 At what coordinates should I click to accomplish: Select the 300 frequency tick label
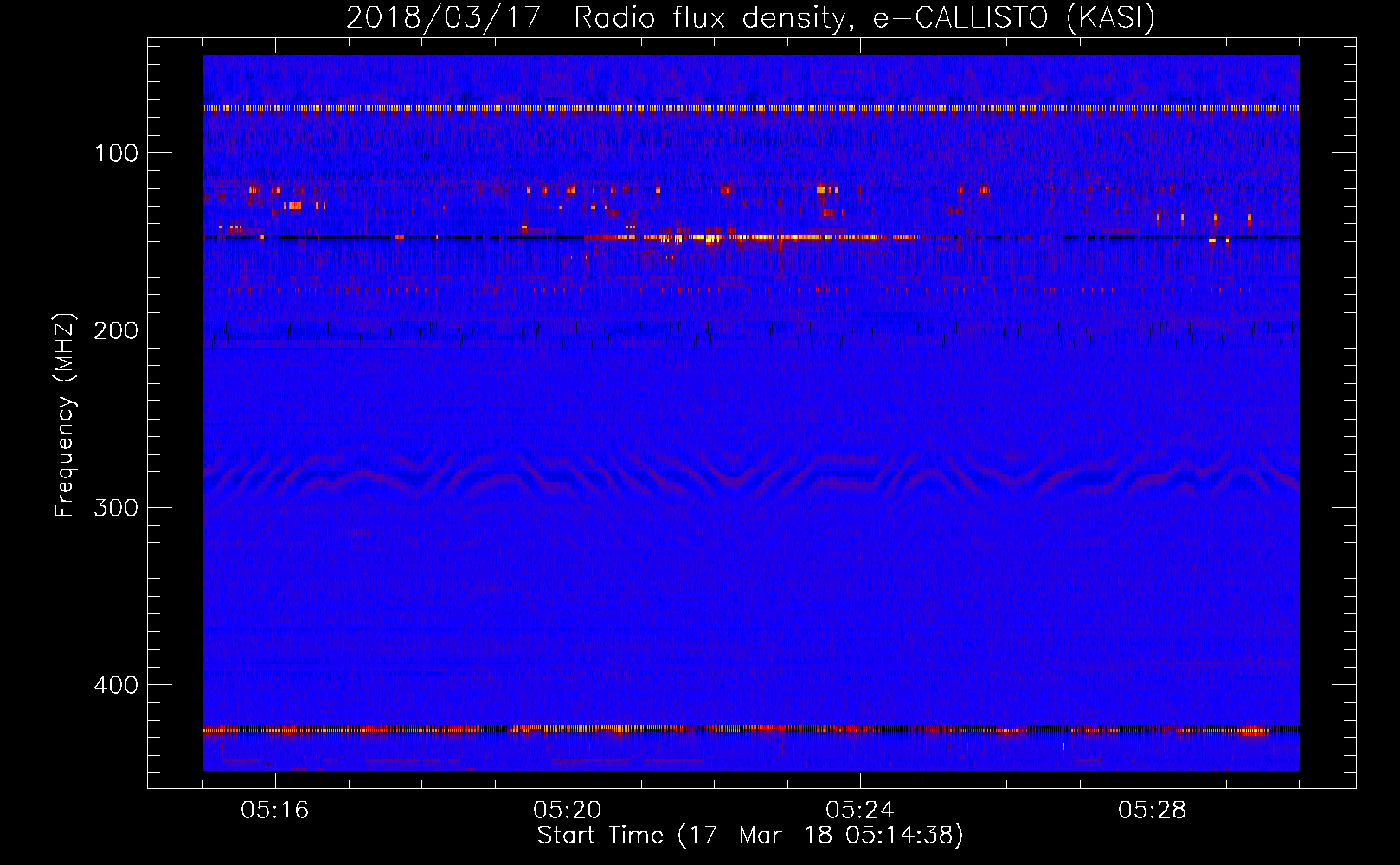pos(116,508)
